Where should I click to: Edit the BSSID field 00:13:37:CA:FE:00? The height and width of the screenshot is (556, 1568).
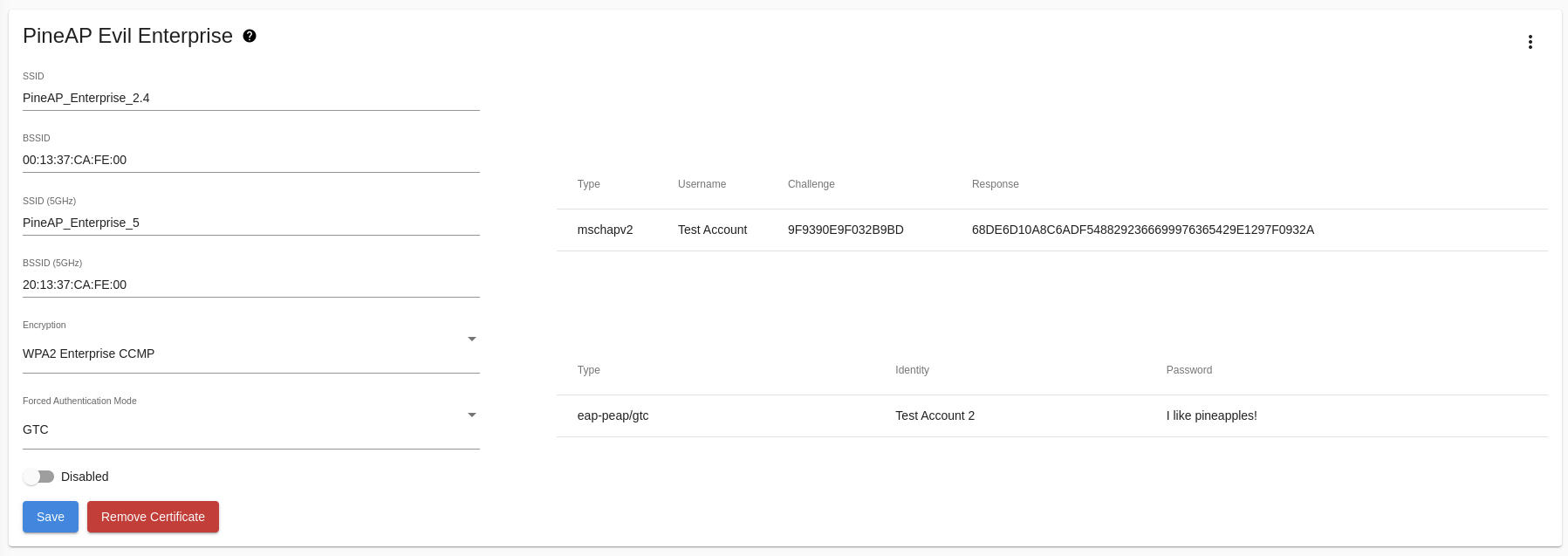point(251,160)
